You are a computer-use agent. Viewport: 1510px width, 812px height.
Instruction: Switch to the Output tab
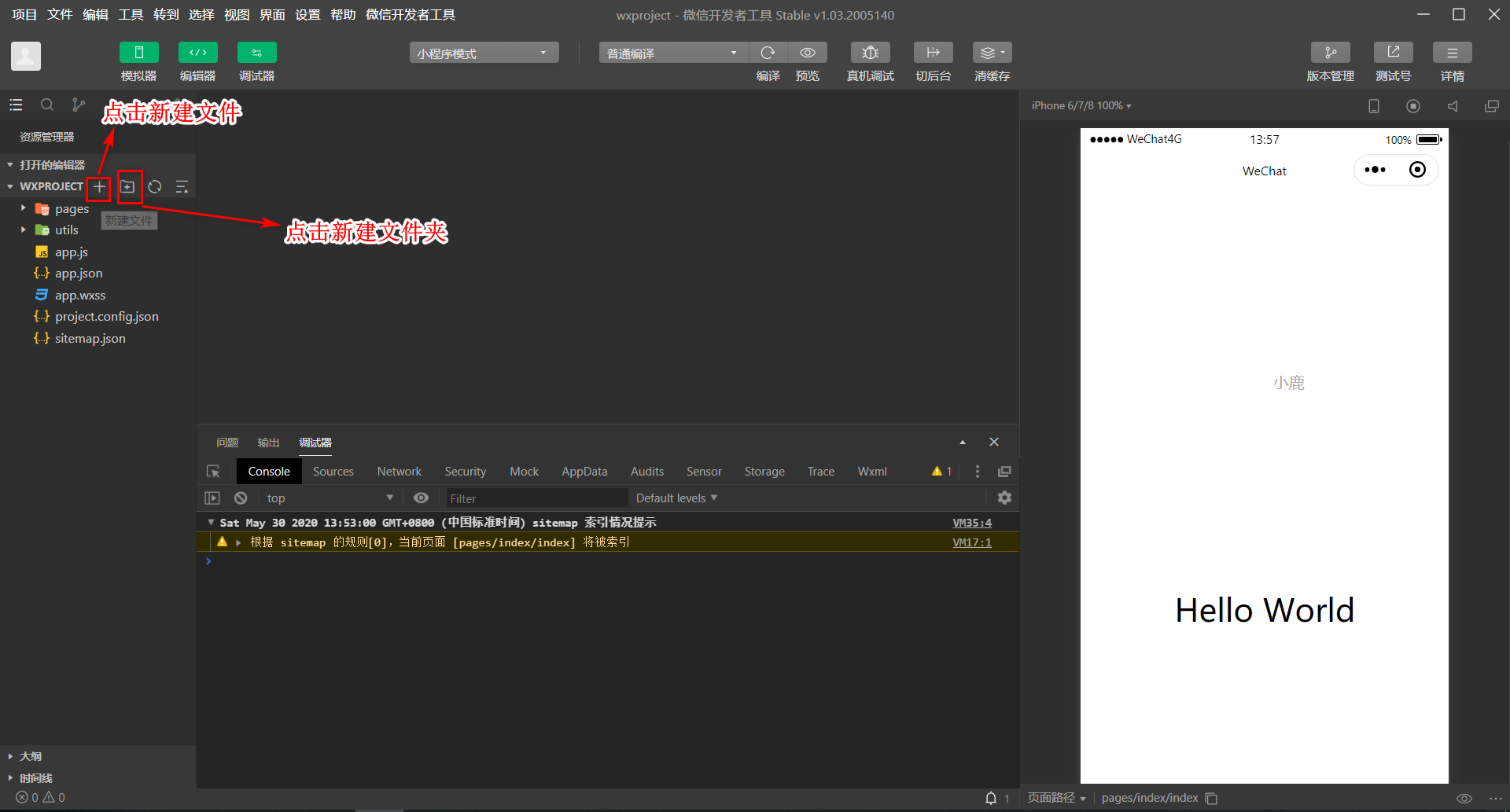(268, 443)
